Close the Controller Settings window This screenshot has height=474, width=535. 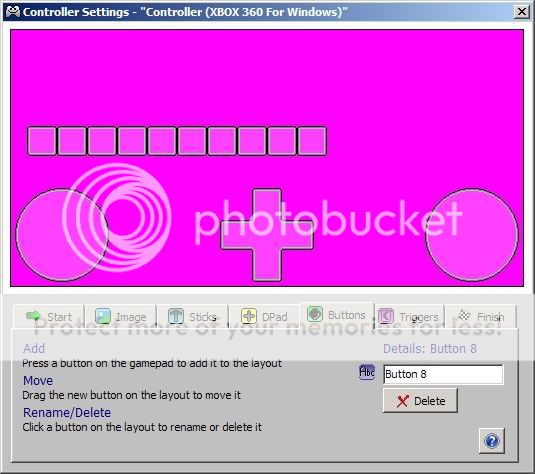coord(522,12)
